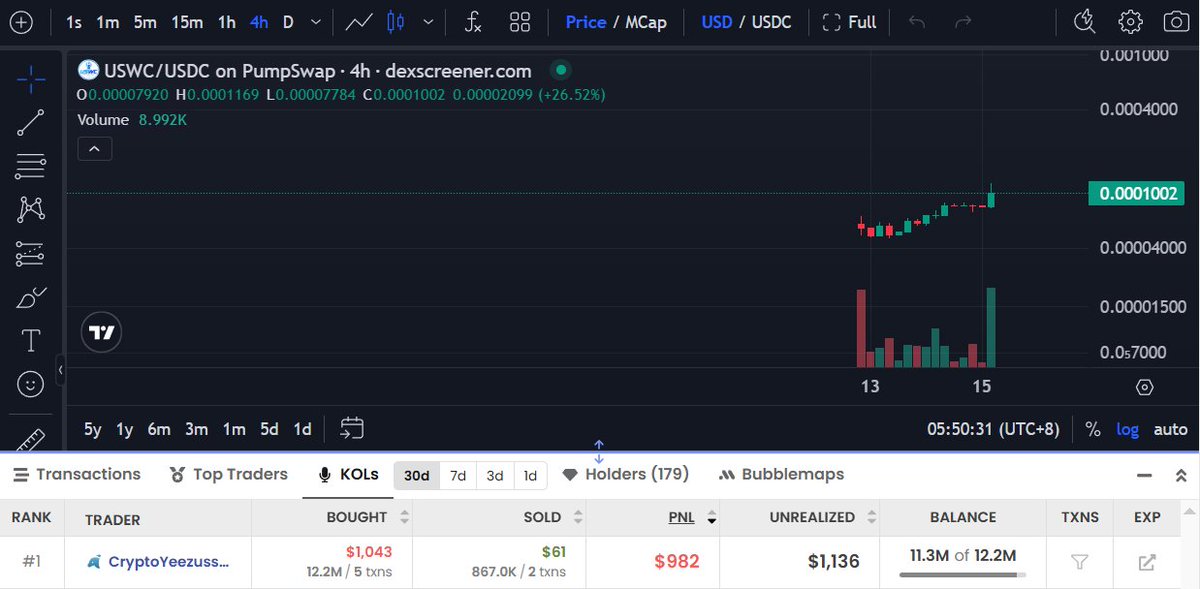Open the forecasting and measurement tools
Image resolution: width=1200 pixels, height=589 pixels.
pyautogui.click(x=31, y=254)
